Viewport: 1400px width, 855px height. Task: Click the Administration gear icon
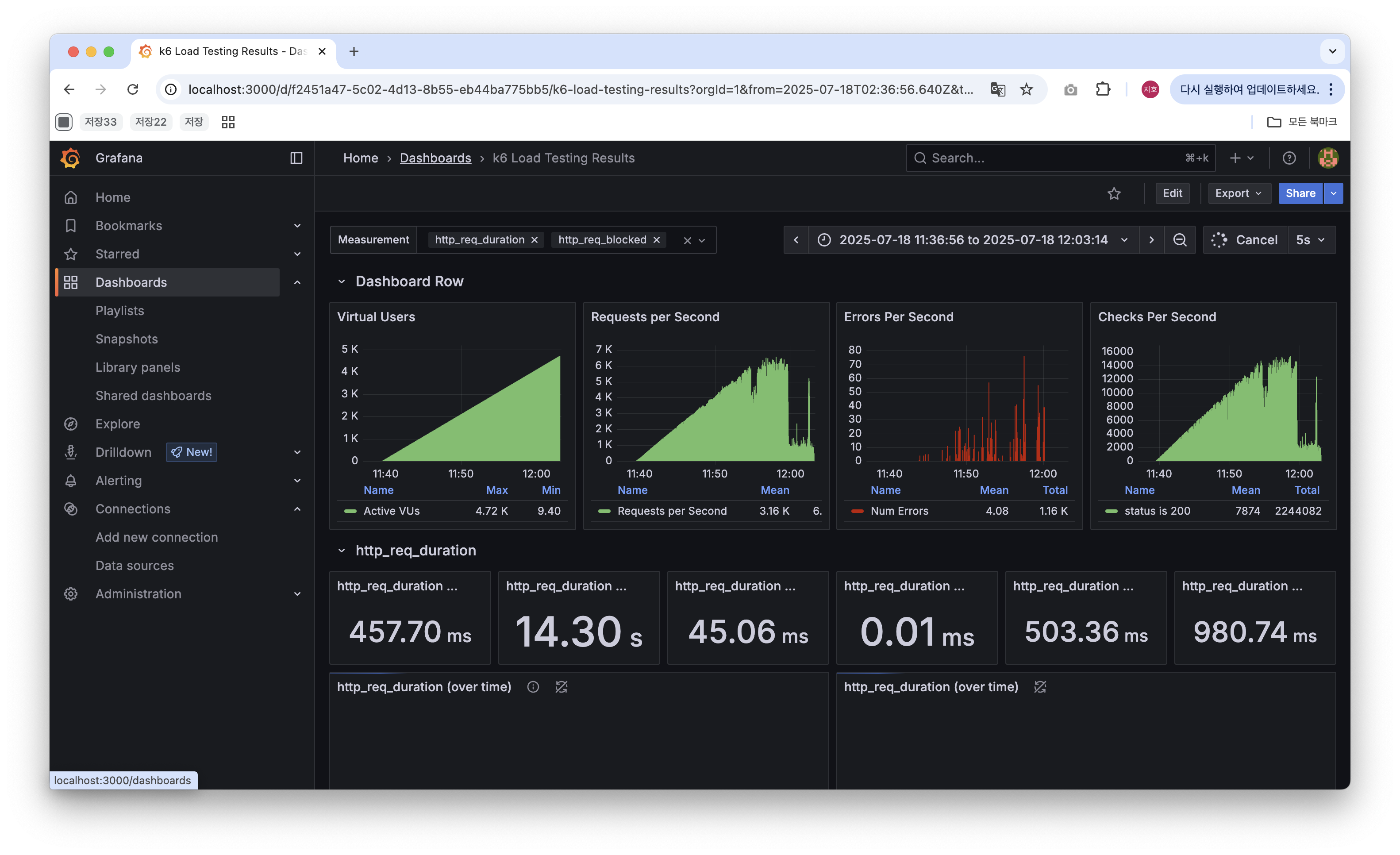(70, 593)
